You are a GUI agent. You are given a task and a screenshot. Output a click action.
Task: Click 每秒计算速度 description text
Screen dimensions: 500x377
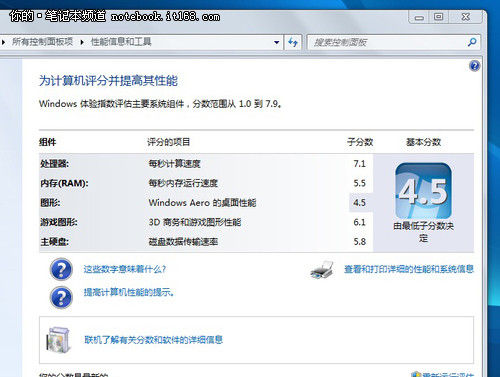pos(174,164)
